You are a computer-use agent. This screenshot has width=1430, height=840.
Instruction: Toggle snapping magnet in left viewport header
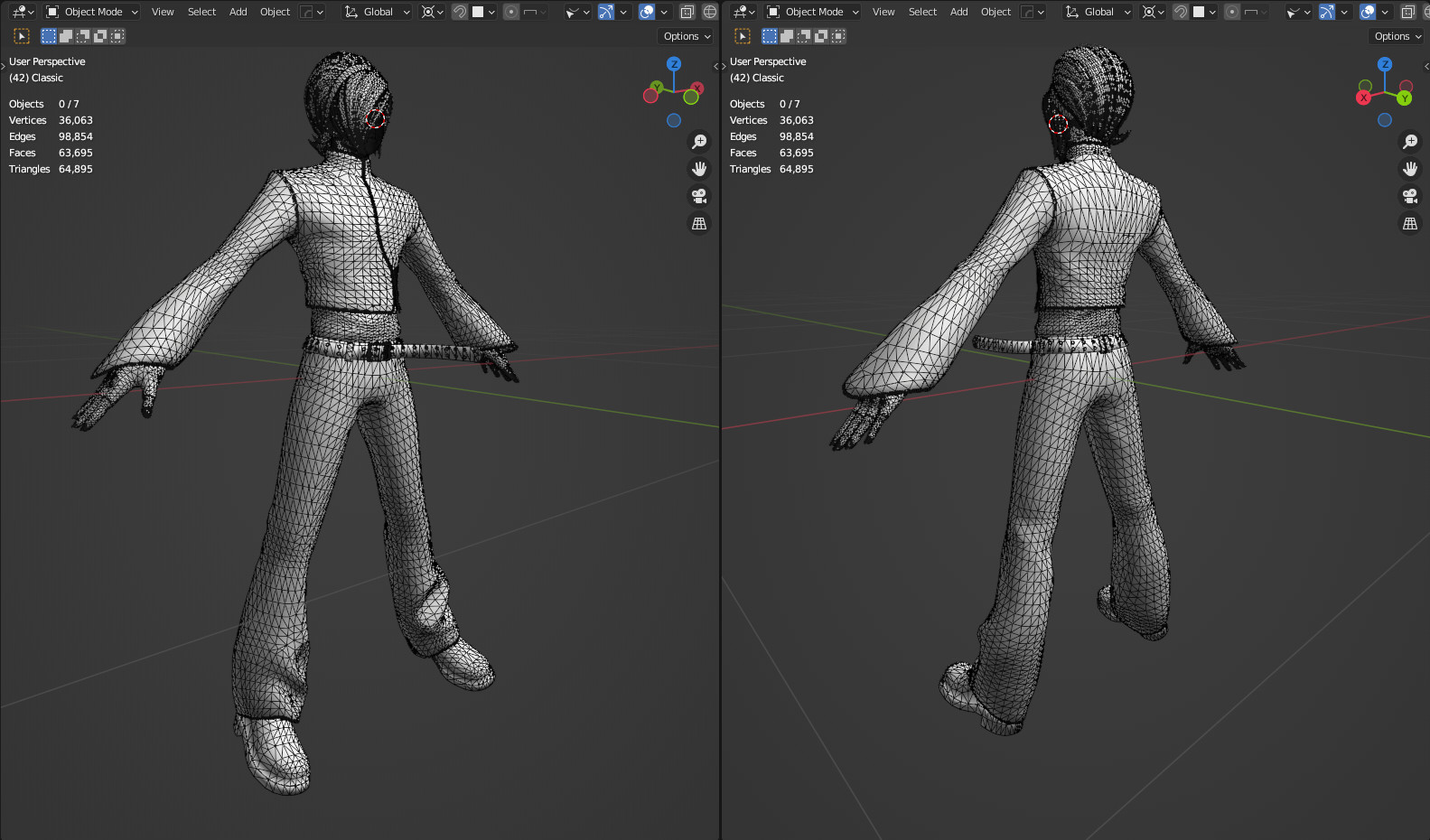coord(460,12)
